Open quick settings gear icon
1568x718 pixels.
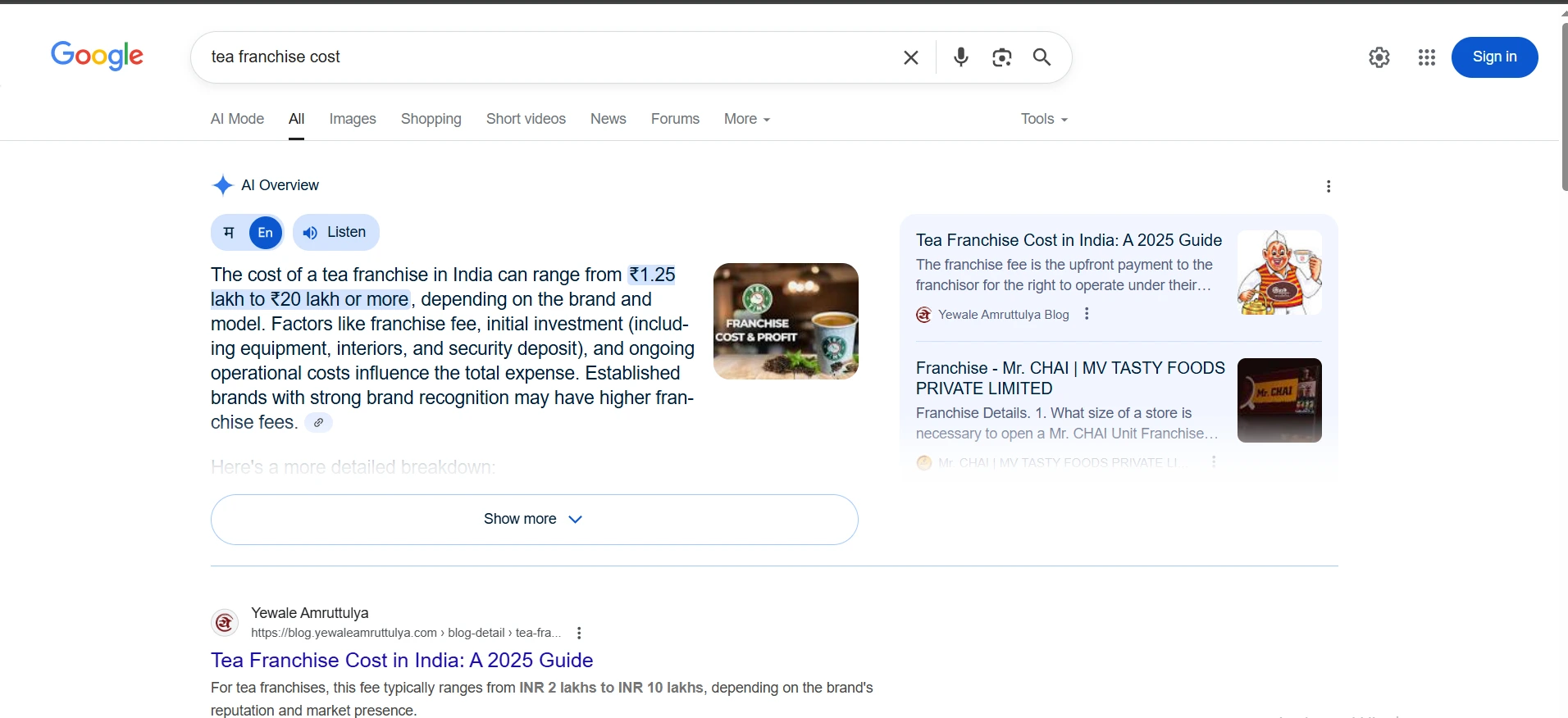point(1379,57)
